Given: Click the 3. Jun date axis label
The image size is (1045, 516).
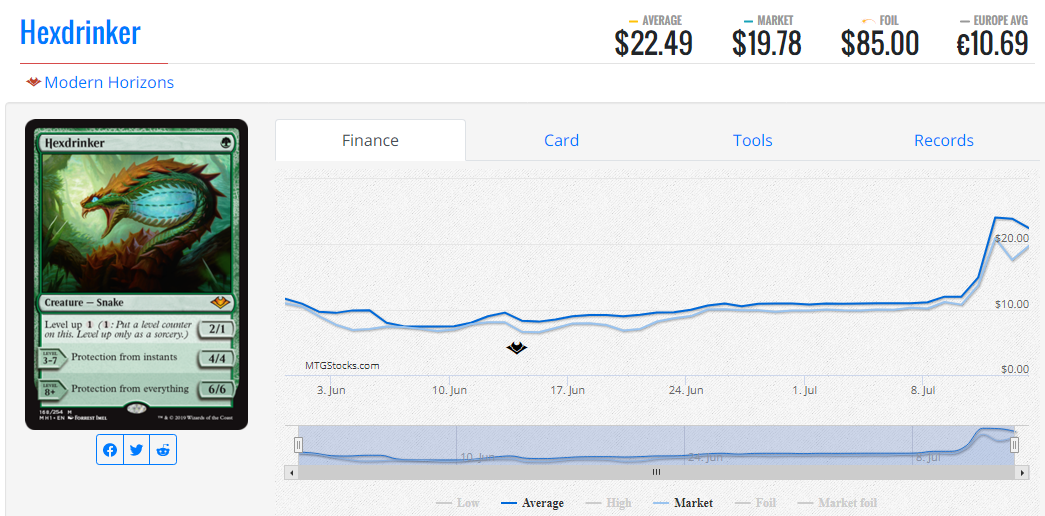Looking at the screenshot, I should point(331,390).
